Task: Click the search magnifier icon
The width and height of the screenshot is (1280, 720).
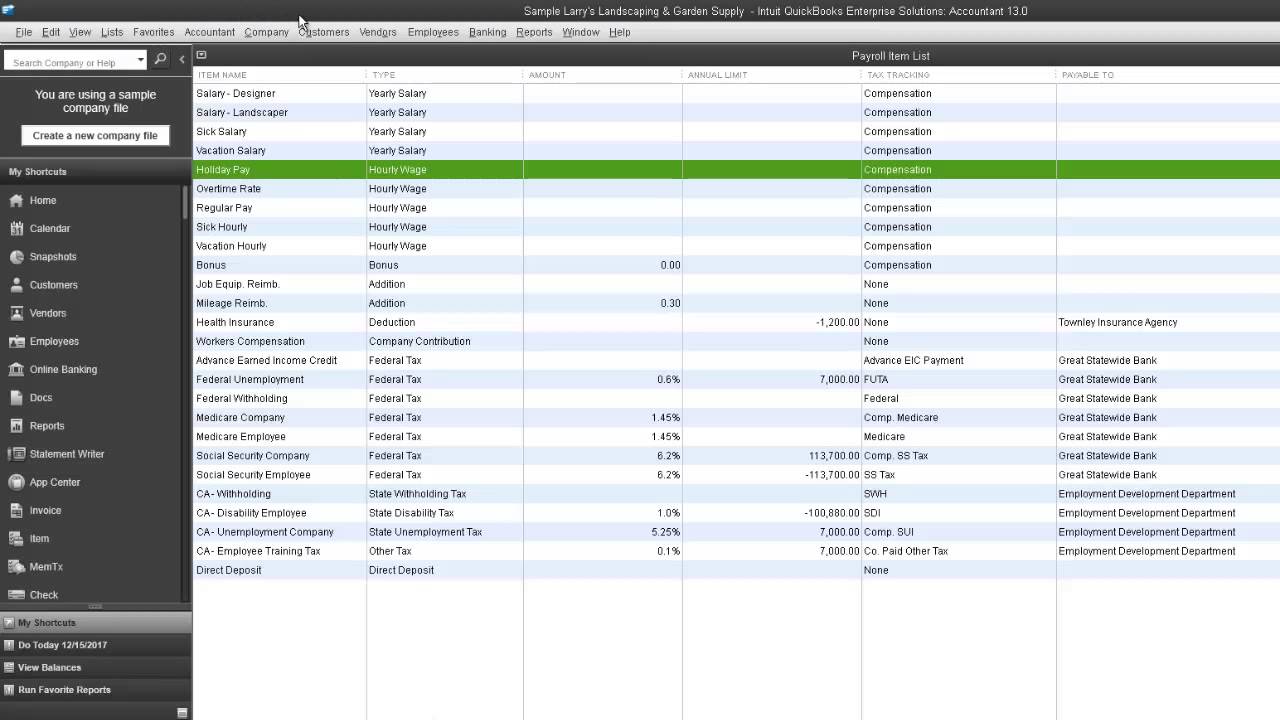Action: pyautogui.click(x=160, y=60)
